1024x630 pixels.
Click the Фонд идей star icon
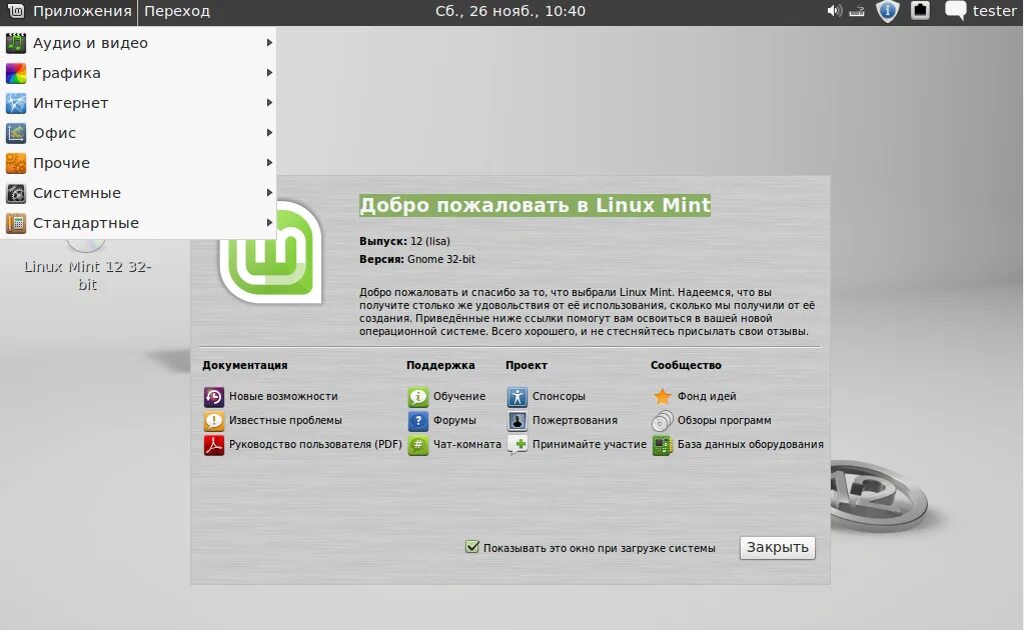click(x=662, y=396)
